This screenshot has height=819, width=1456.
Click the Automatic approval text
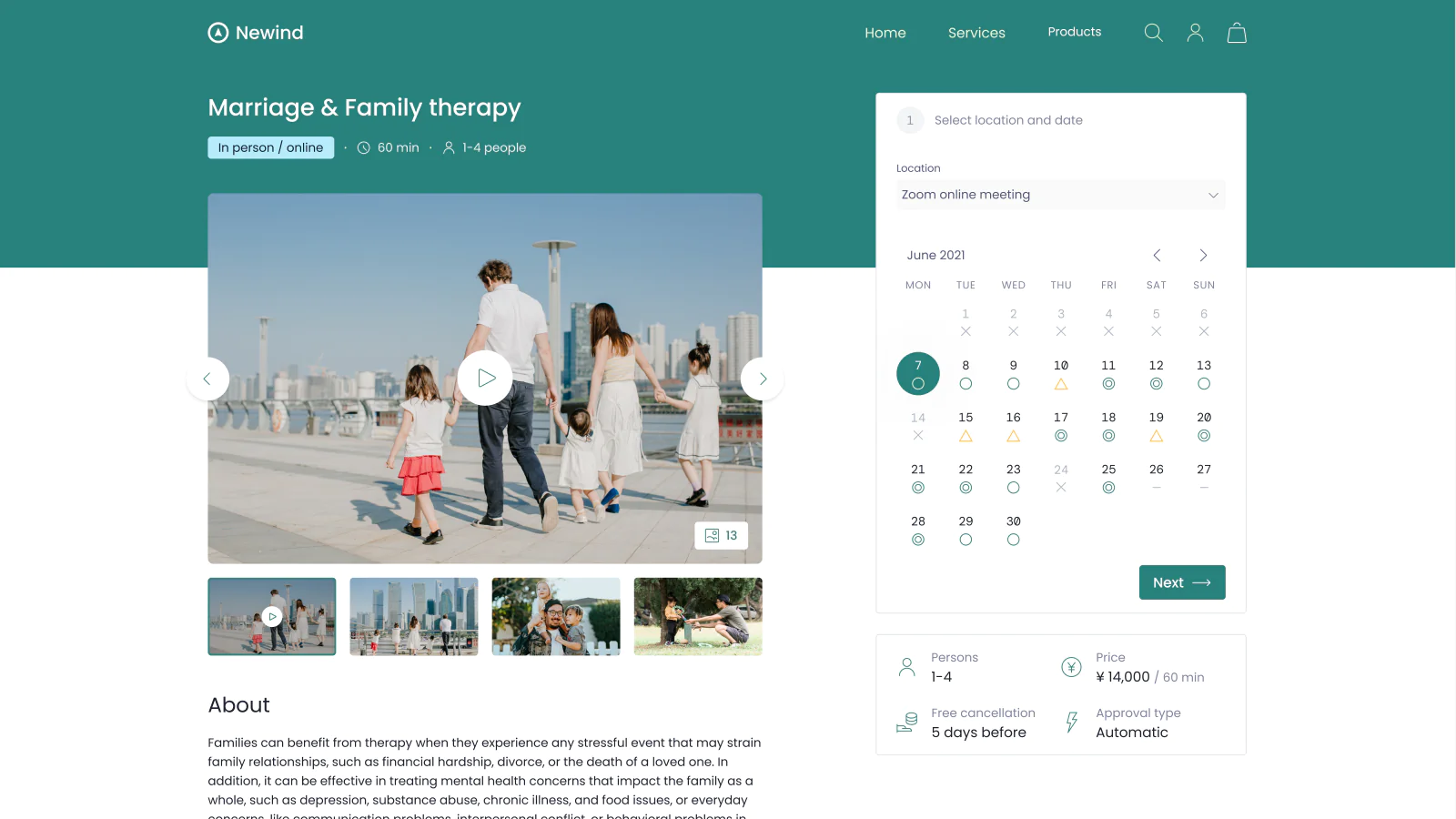[x=1132, y=733]
